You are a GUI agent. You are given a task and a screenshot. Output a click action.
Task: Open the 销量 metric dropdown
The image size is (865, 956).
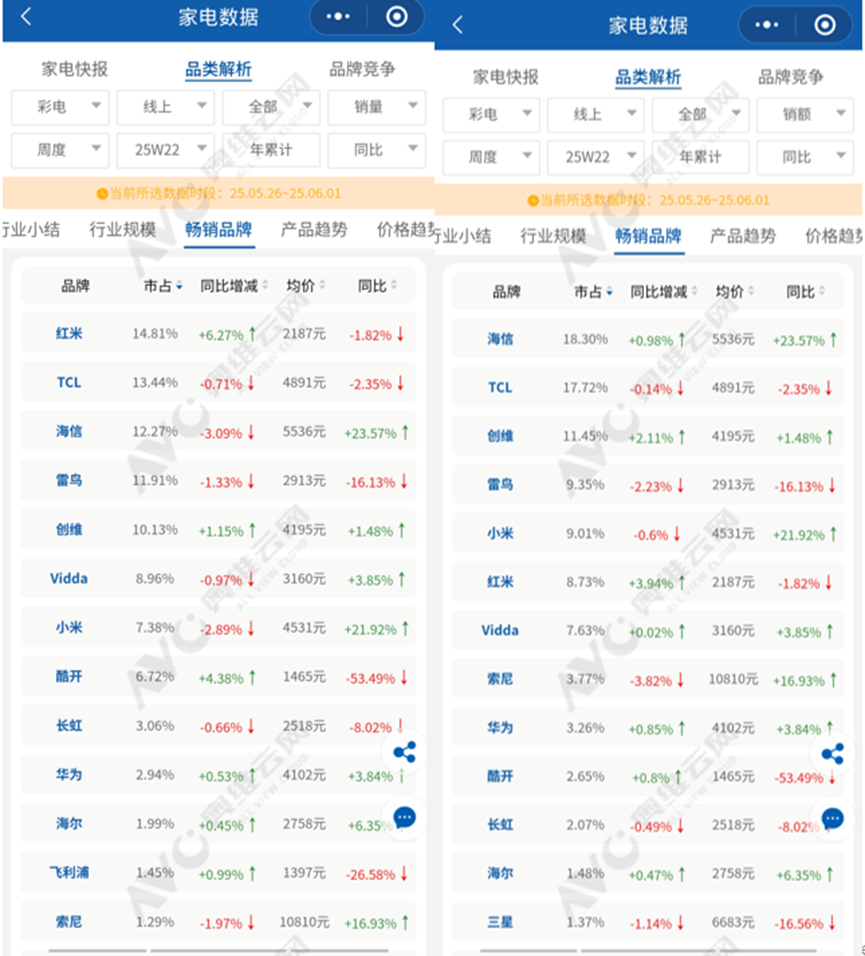click(377, 107)
